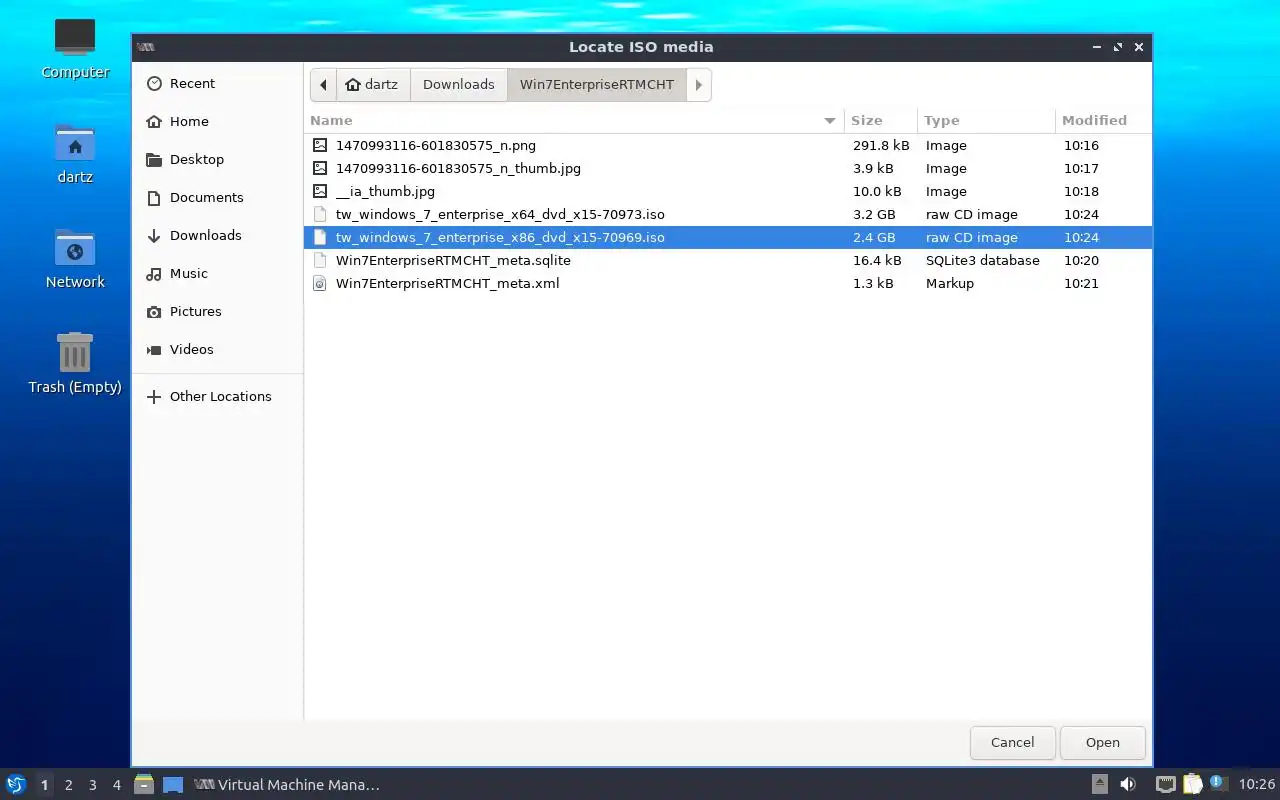Click the path bar back arrow
Viewport: 1280px width, 800px height.
click(323, 85)
